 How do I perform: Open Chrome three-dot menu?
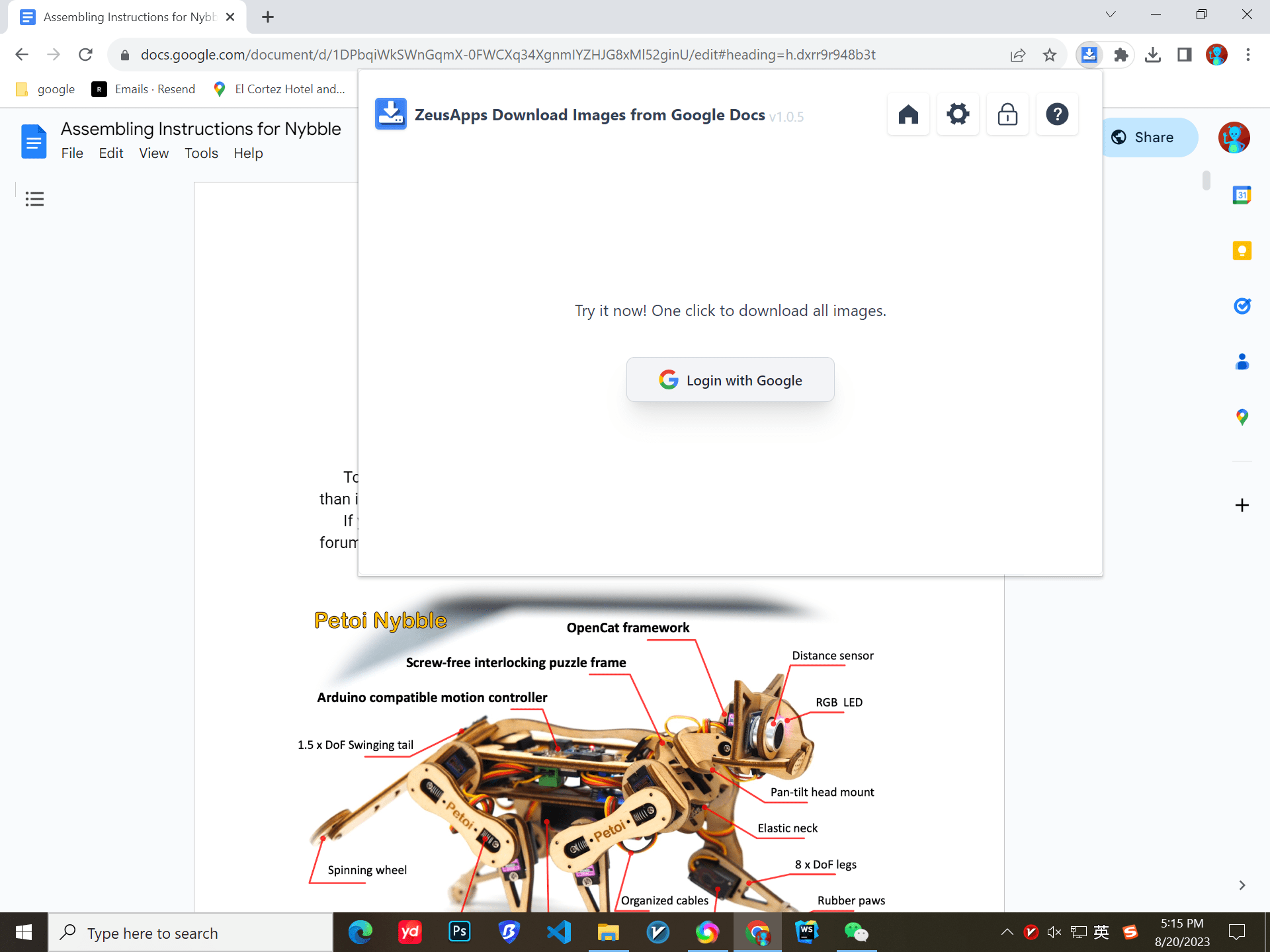[x=1248, y=55]
